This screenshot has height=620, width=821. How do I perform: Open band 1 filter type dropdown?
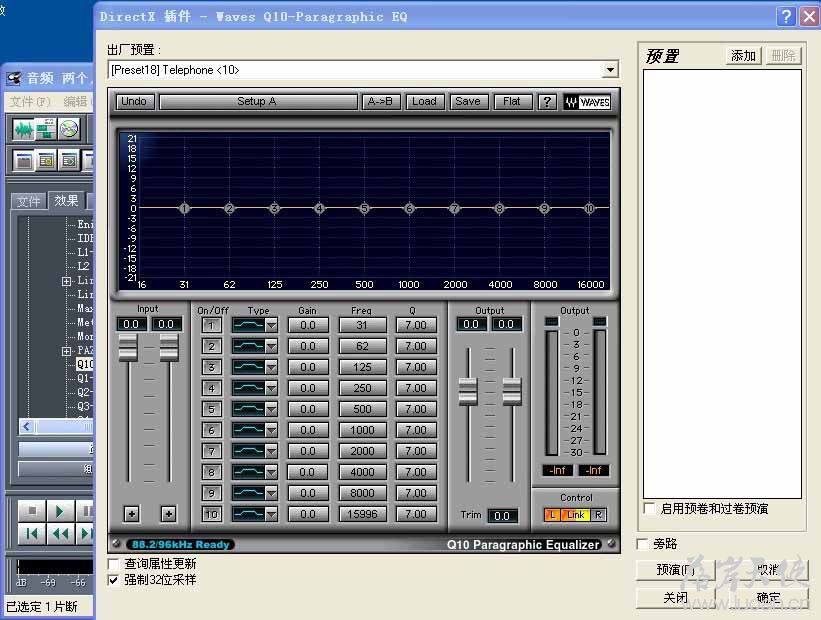tap(271, 325)
